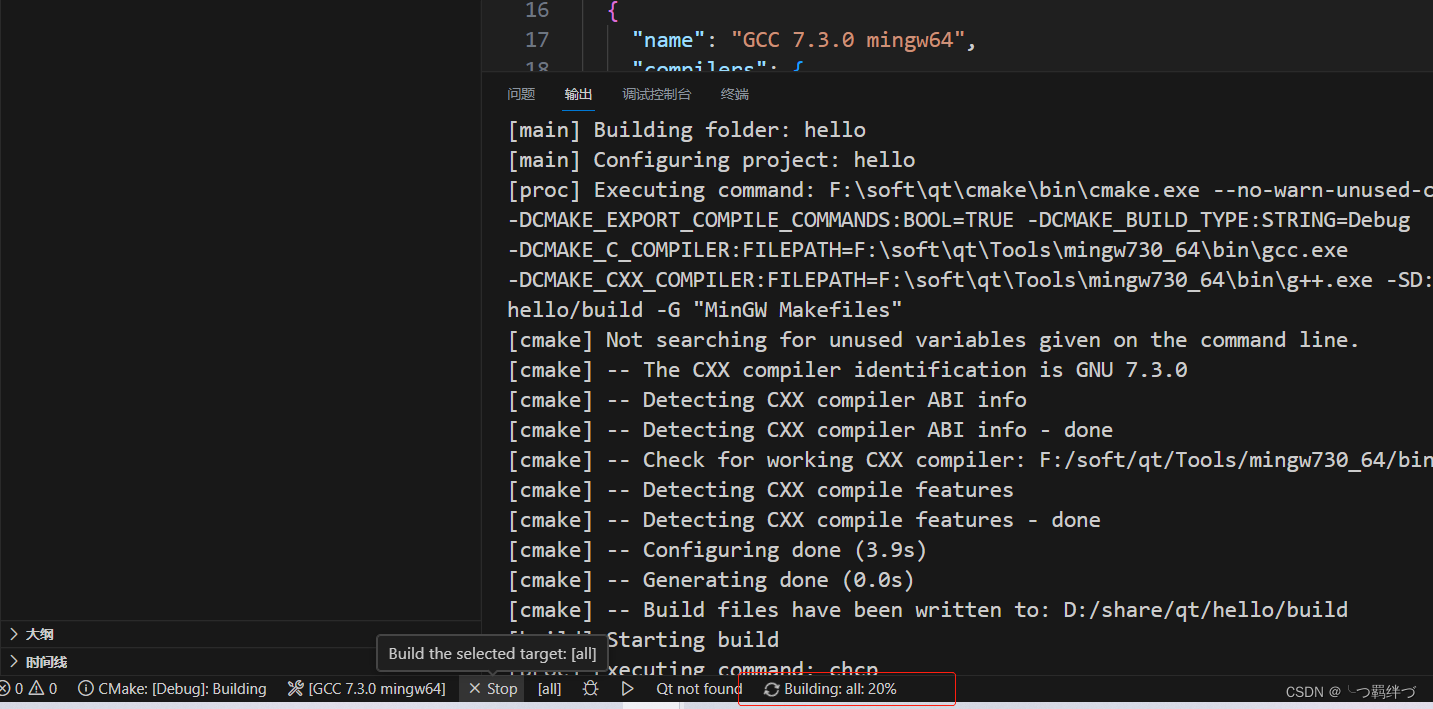This screenshot has height=709, width=1433.
Task: Click 'hello/build -G "MinGW Makefiles"' line
Action: pyautogui.click(x=705, y=310)
